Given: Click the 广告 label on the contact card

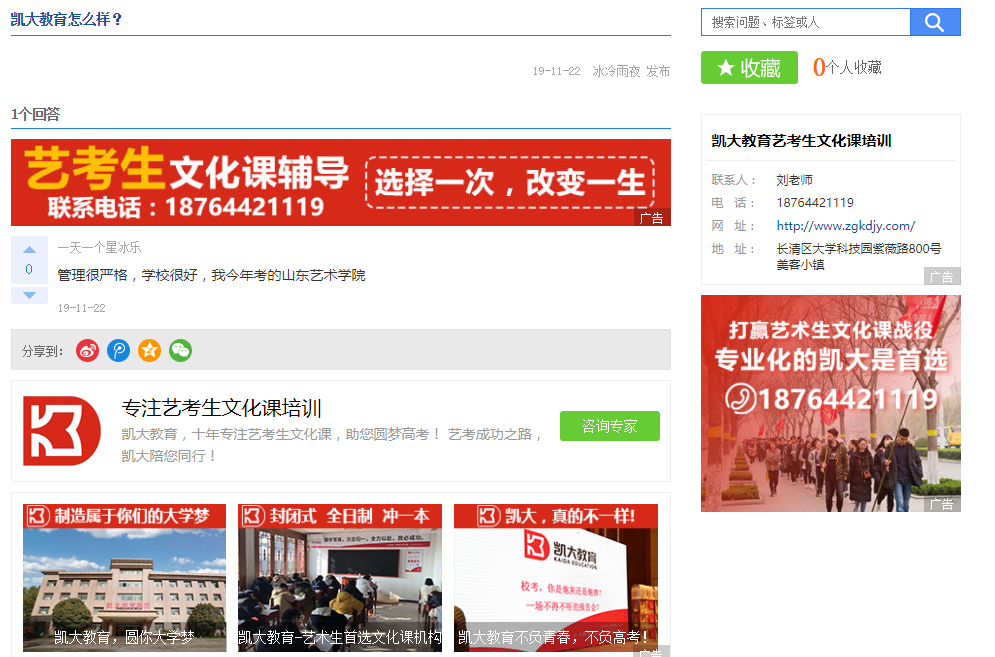Looking at the screenshot, I should coord(942,277).
